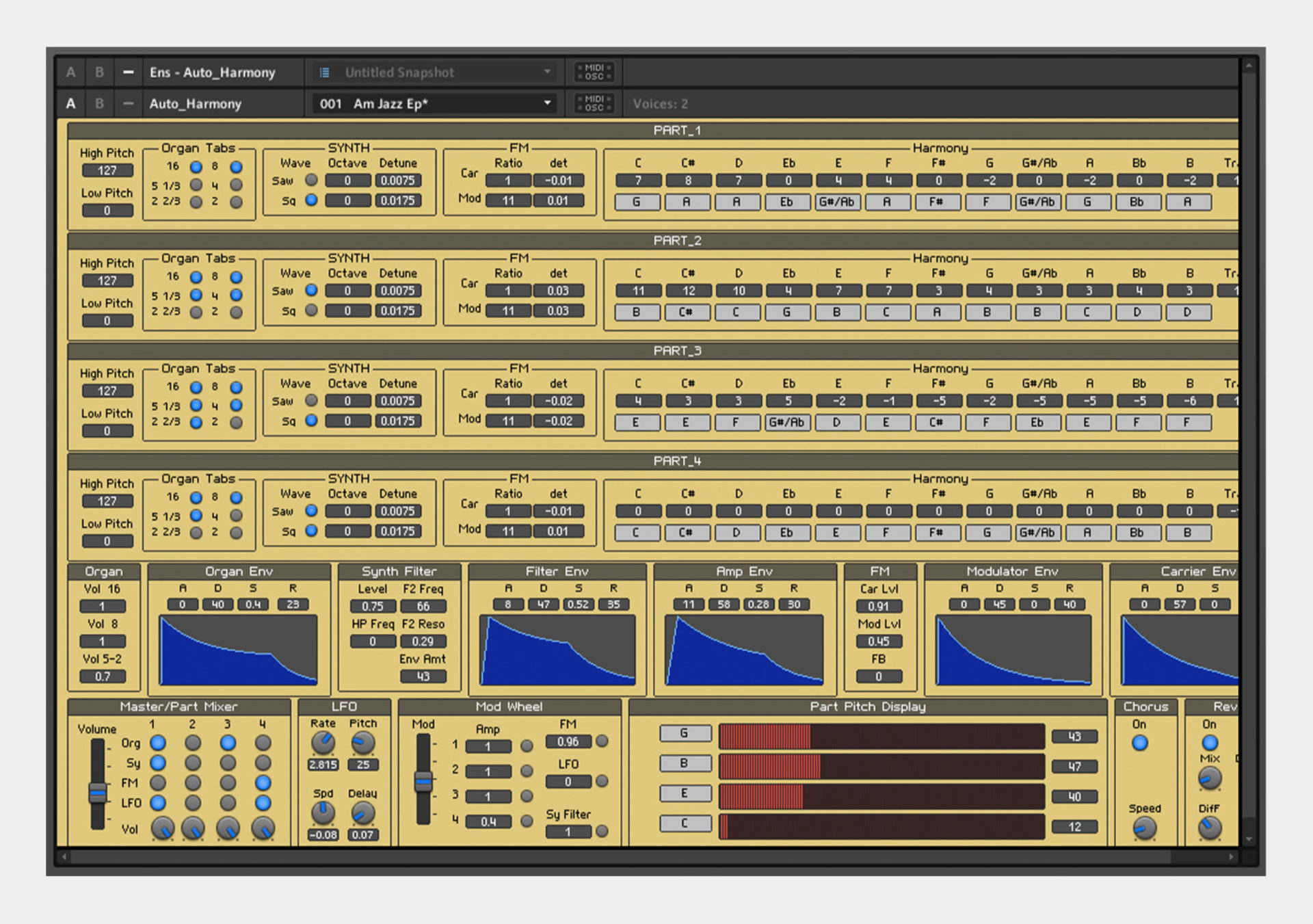The image size is (1313, 924).
Task: Click the G#/Ab harmony button under E in PART_1
Action: click(836, 202)
